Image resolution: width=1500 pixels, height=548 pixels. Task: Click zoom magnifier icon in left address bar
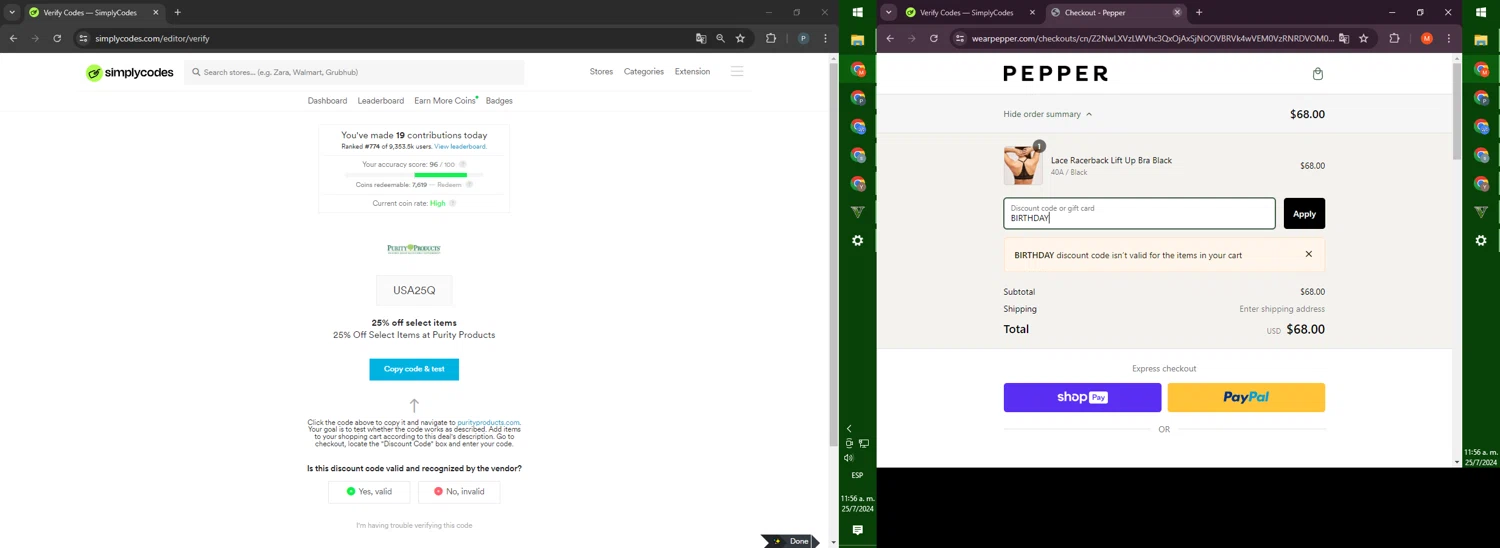tap(720, 38)
